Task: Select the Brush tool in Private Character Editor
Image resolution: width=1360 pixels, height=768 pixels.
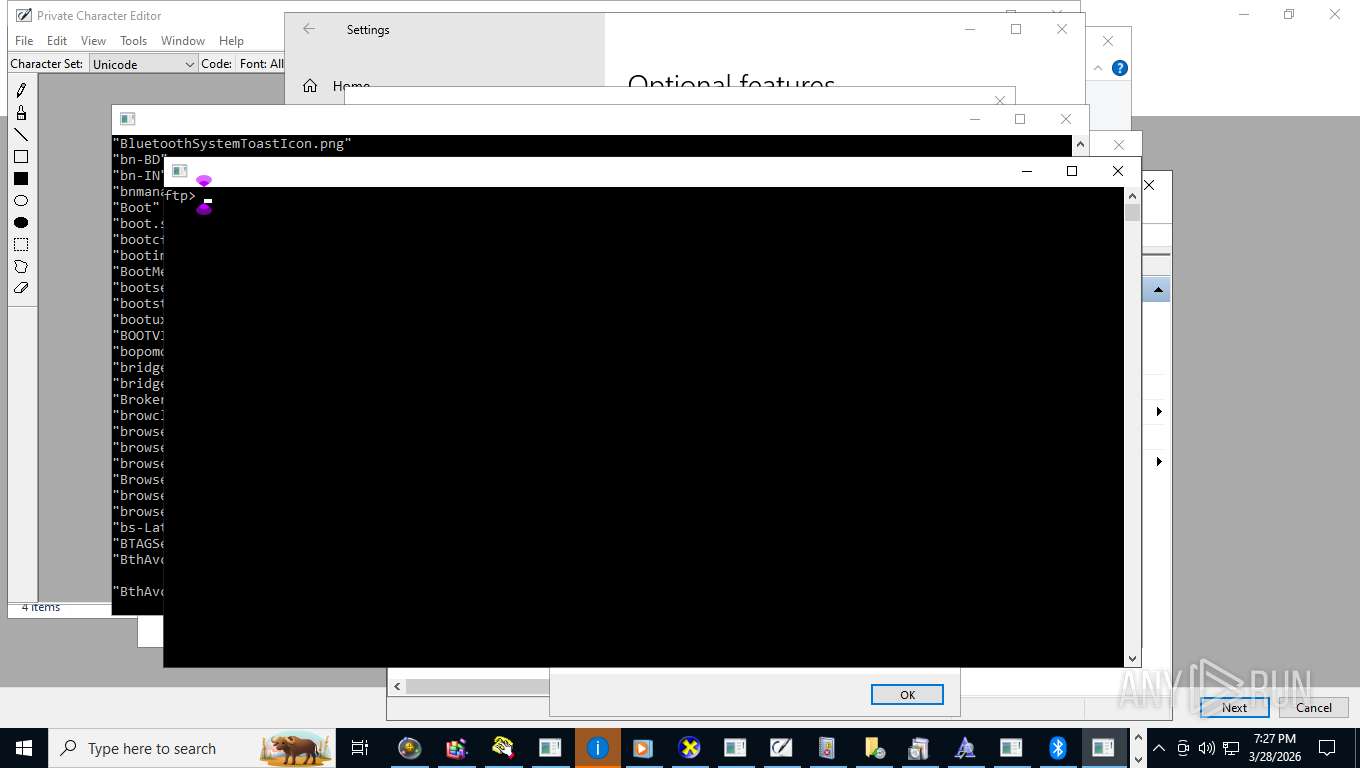Action: (21, 113)
